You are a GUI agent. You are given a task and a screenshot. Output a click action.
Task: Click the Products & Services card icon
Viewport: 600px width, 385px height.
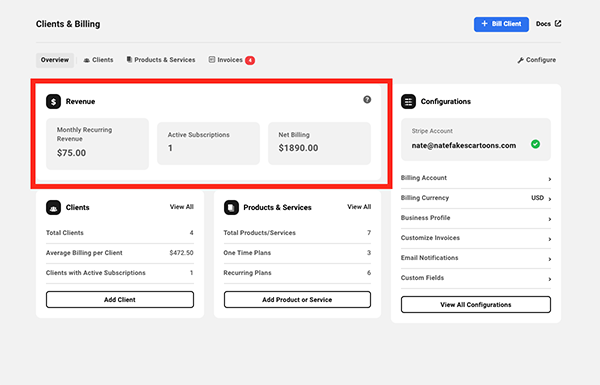pos(231,207)
